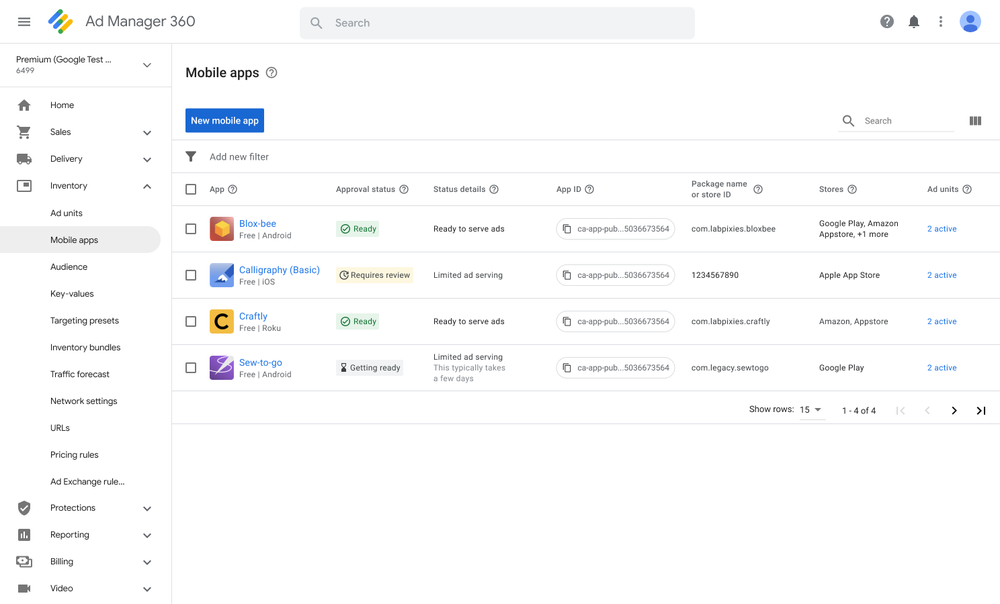Open the help icon in top bar

click(x=886, y=22)
